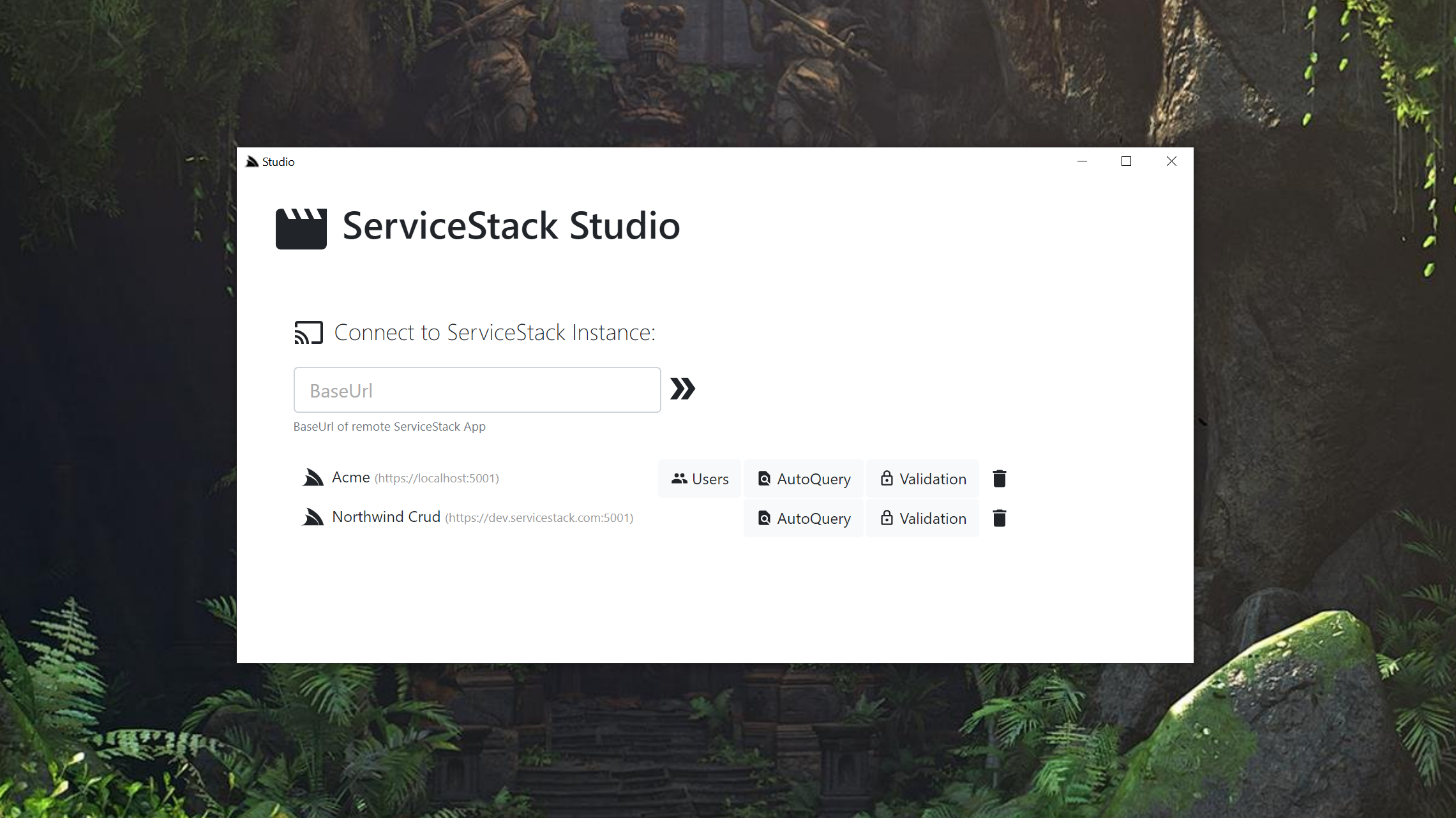
Task: Click the ServiceStack logo beside Northwind Crud
Action: [x=313, y=517]
